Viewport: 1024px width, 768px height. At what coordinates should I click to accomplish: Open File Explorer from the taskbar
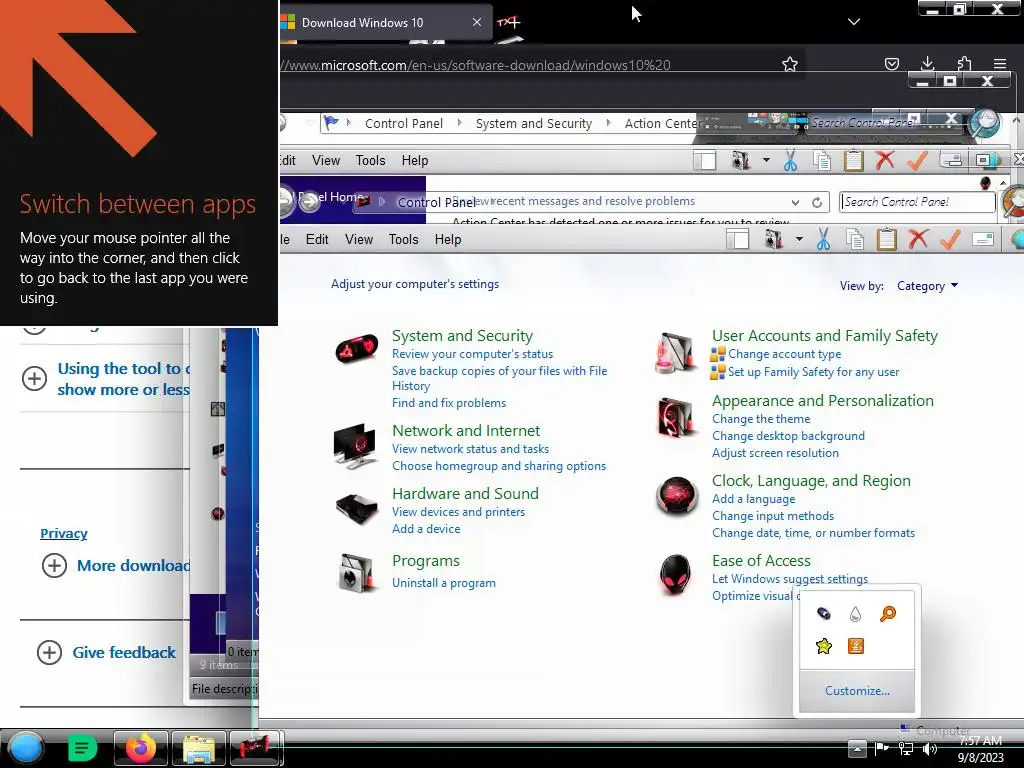click(x=199, y=748)
